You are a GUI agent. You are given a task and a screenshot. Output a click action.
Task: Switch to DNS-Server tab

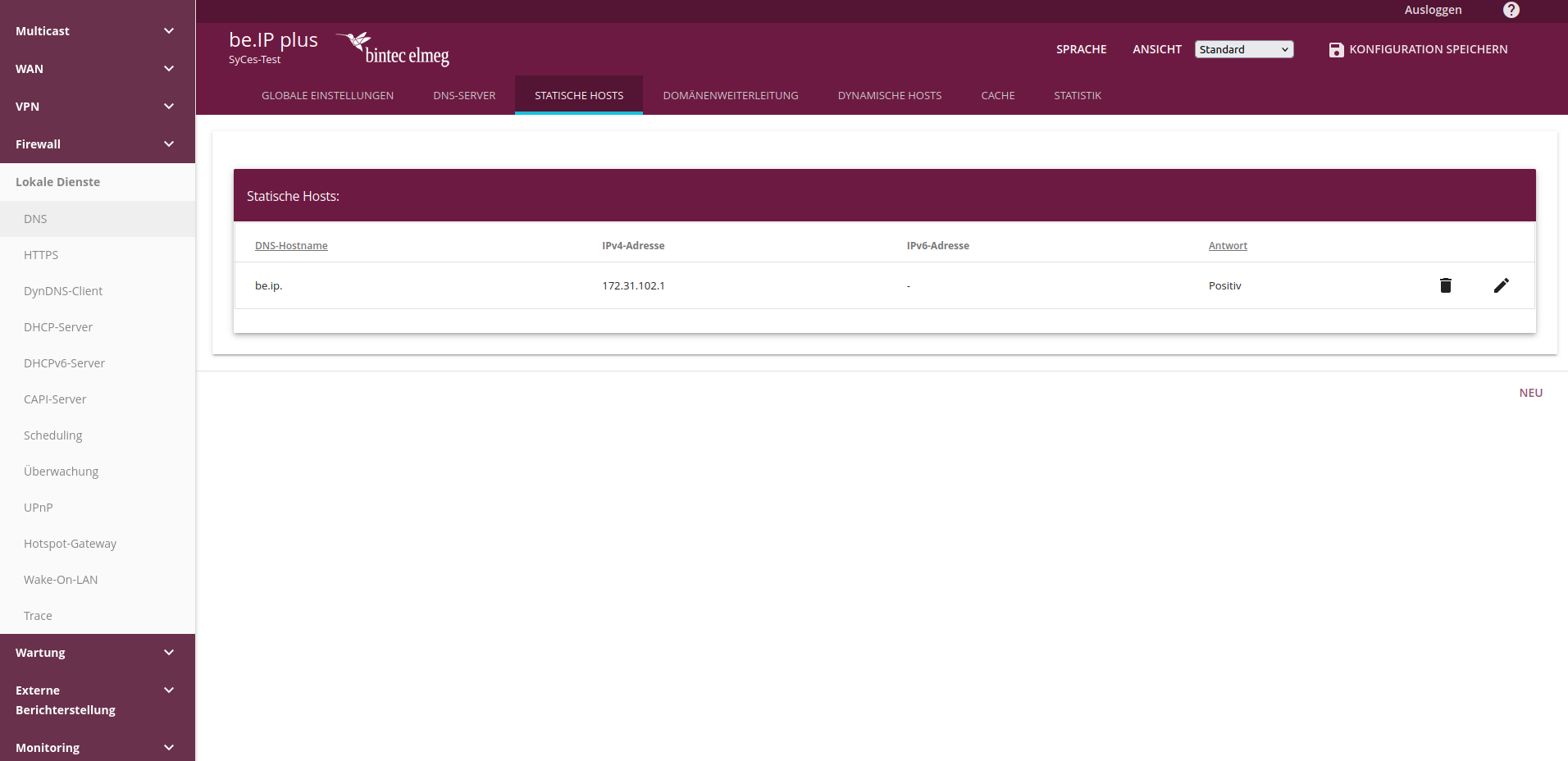(x=464, y=96)
